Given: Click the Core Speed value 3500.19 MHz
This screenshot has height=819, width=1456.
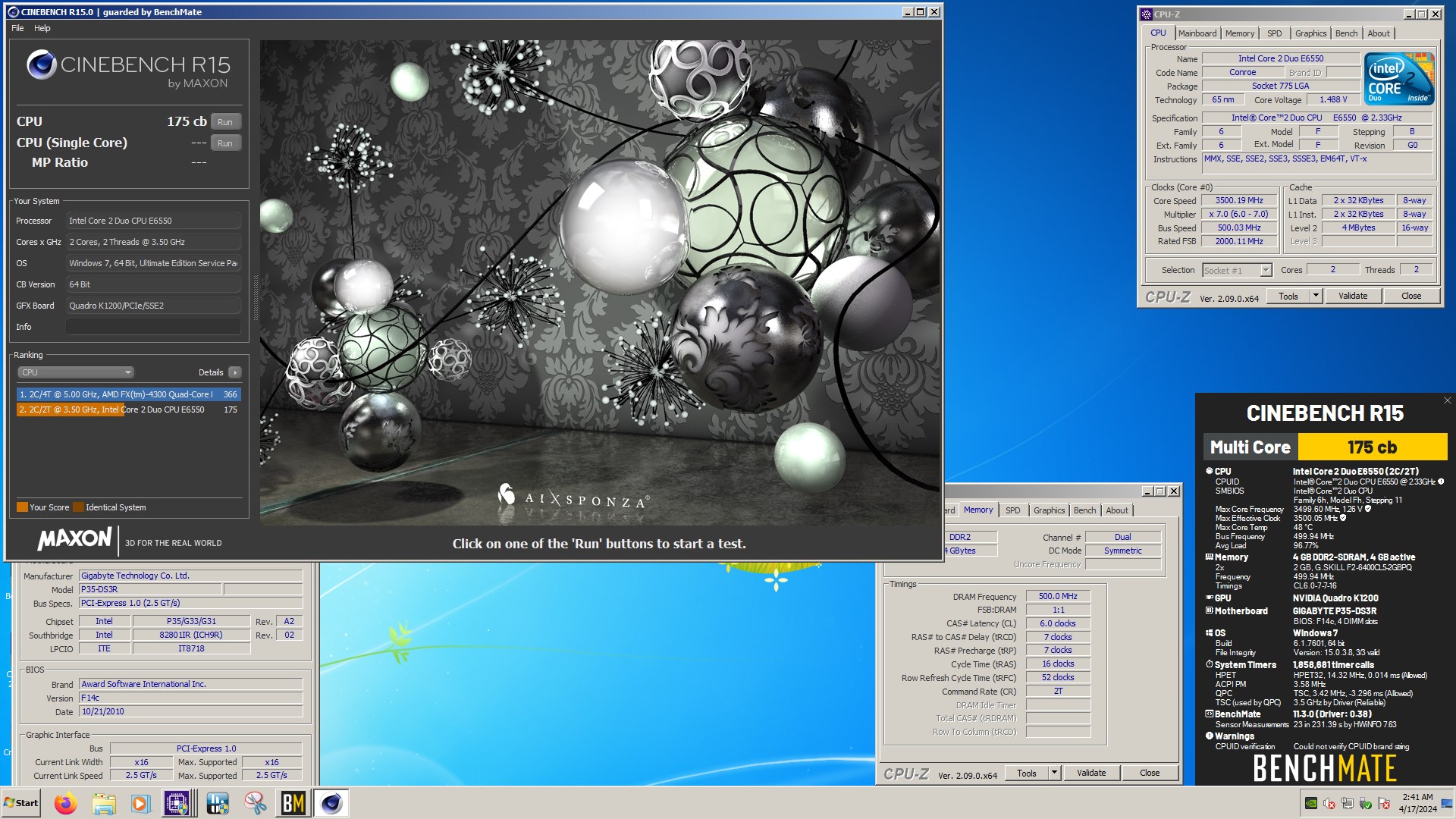Looking at the screenshot, I should click(x=1239, y=201).
